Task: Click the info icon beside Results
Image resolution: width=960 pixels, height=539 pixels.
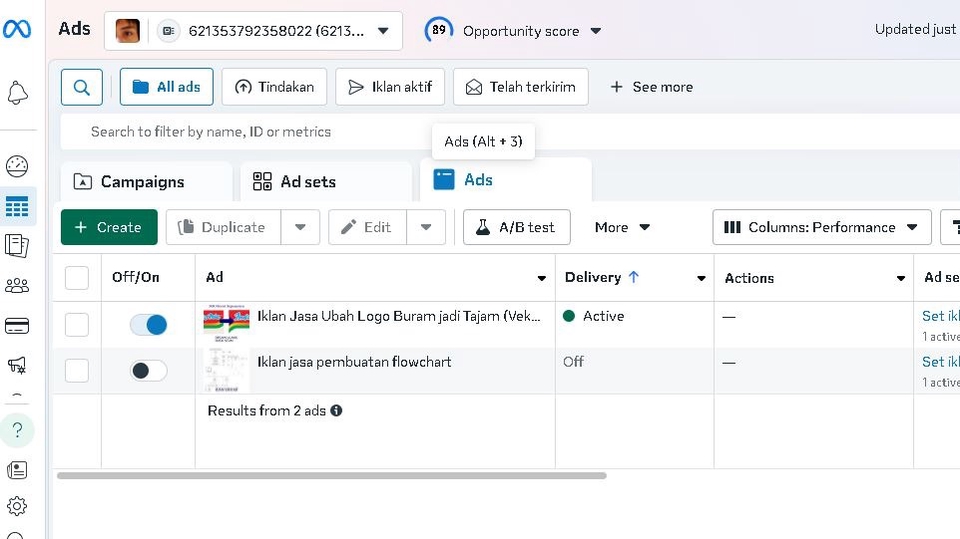Action: click(336, 410)
